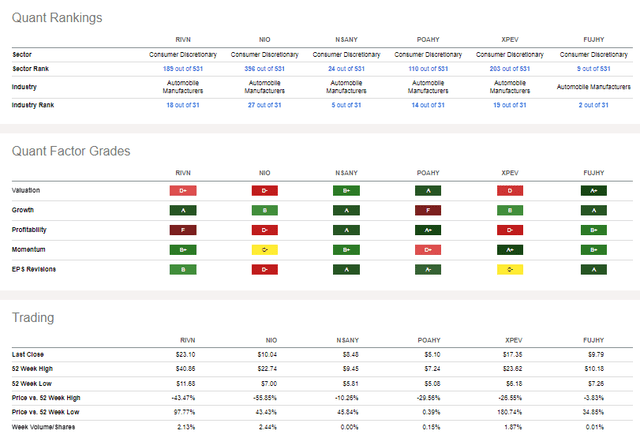Click RIVN's Valuation grade badge
Screen dimensions: 640x438
pyautogui.click(x=183, y=191)
